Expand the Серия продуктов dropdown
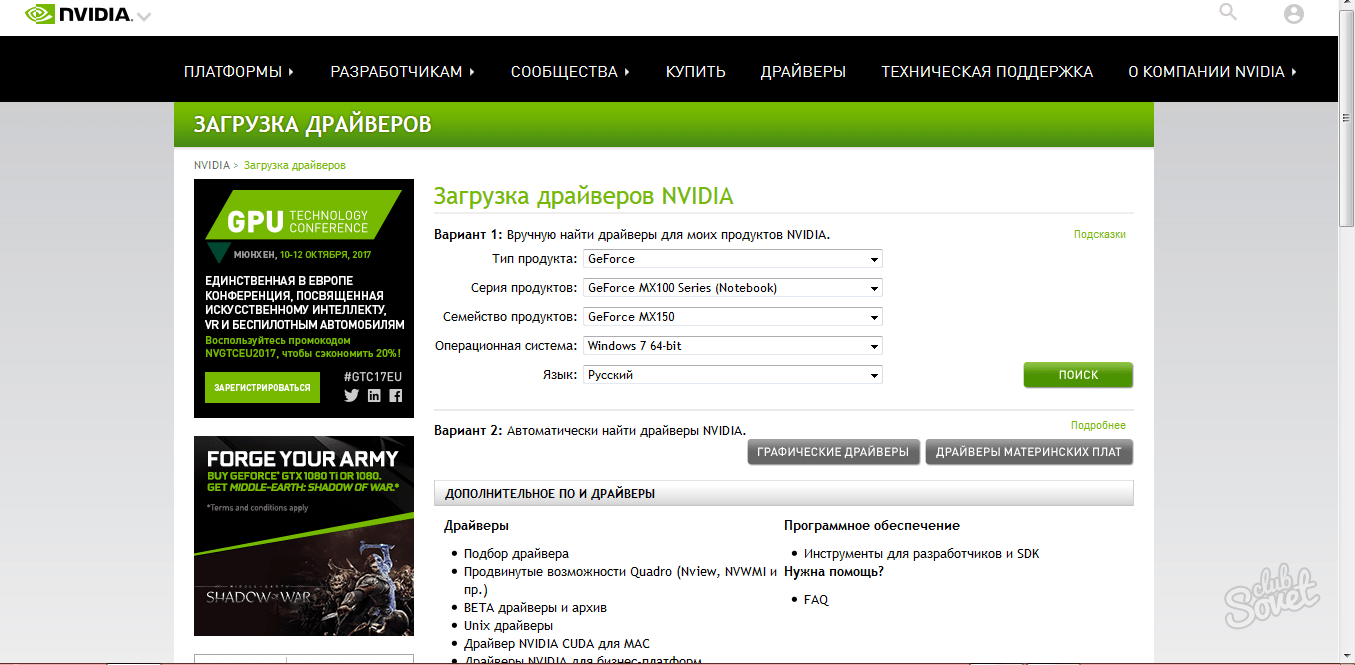 [733, 288]
